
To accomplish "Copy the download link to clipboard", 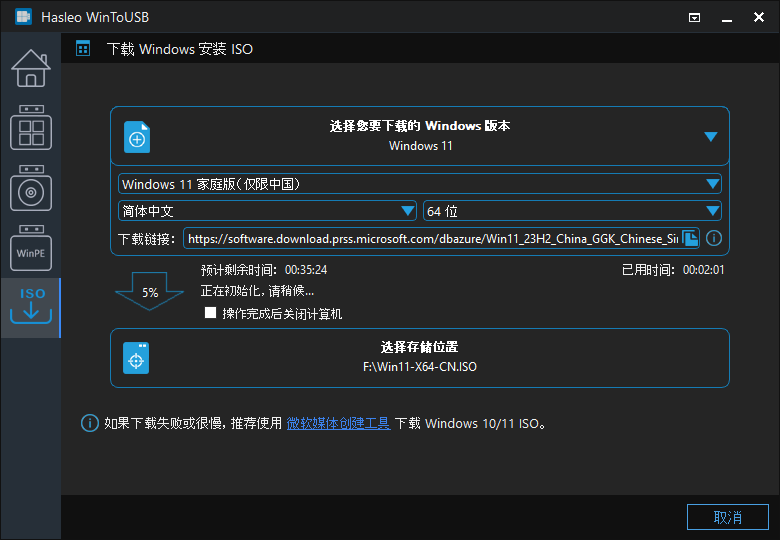I will coord(690,238).
